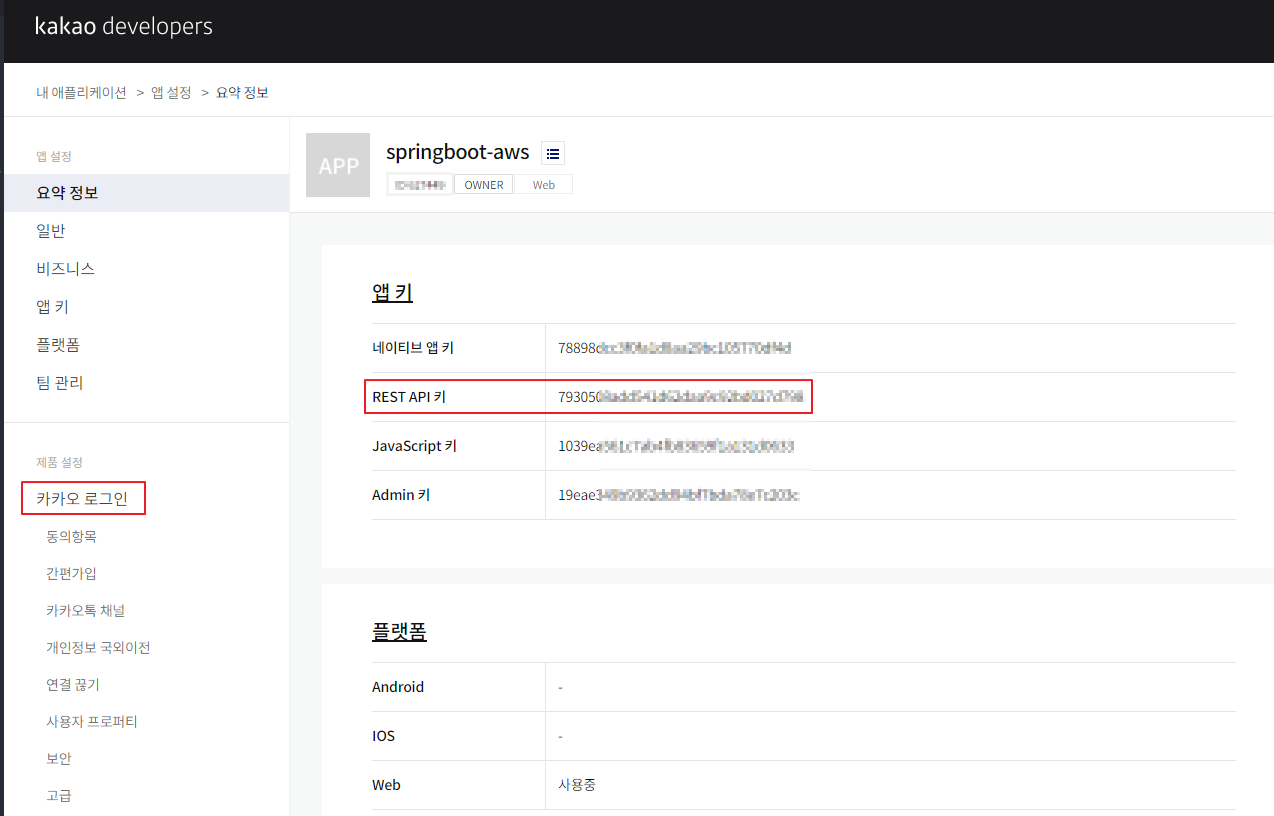Open 동의항목 submenu
Image resolution: width=1274 pixels, height=816 pixels.
(x=71, y=537)
